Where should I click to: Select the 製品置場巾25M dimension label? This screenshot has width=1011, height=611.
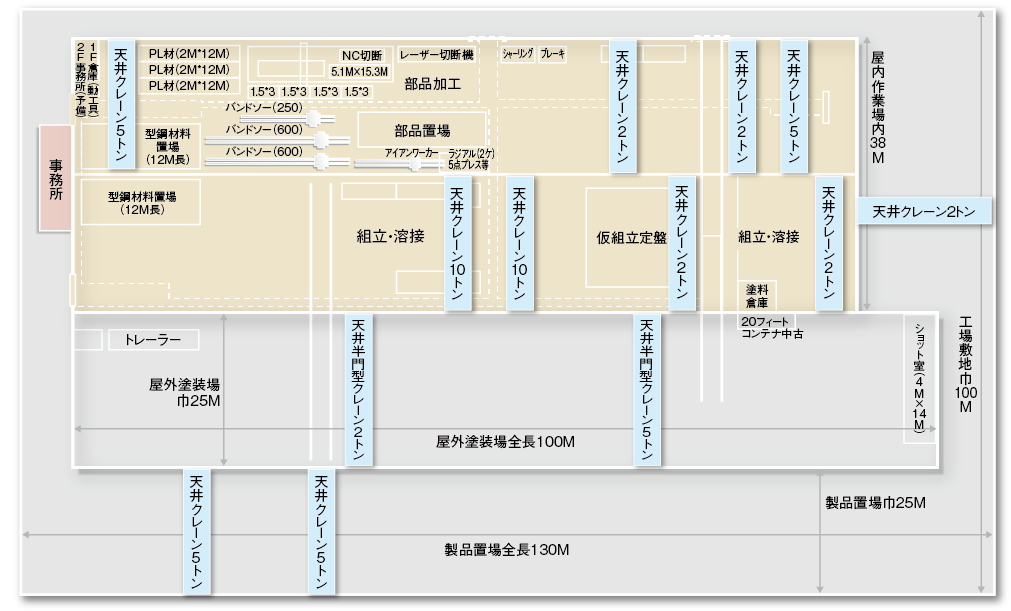click(x=876, y=503)
